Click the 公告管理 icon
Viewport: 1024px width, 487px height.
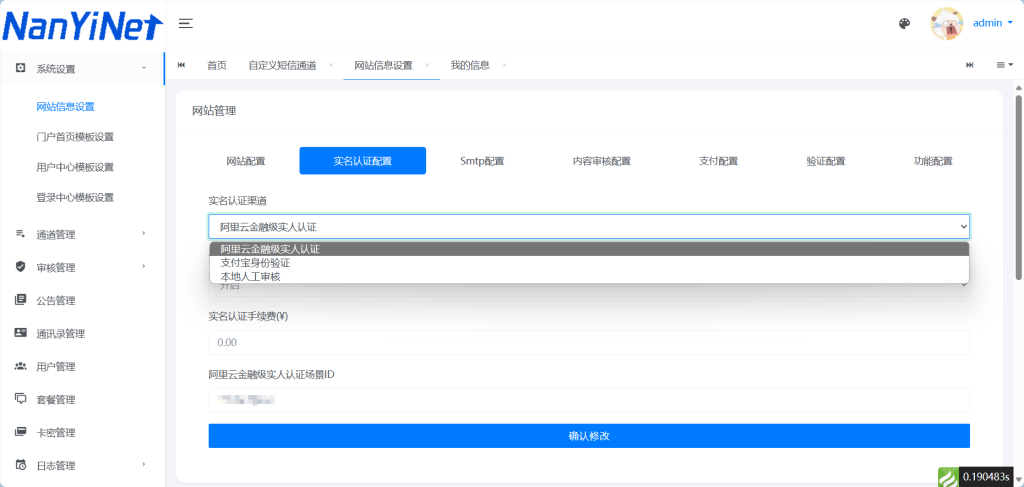20,300
